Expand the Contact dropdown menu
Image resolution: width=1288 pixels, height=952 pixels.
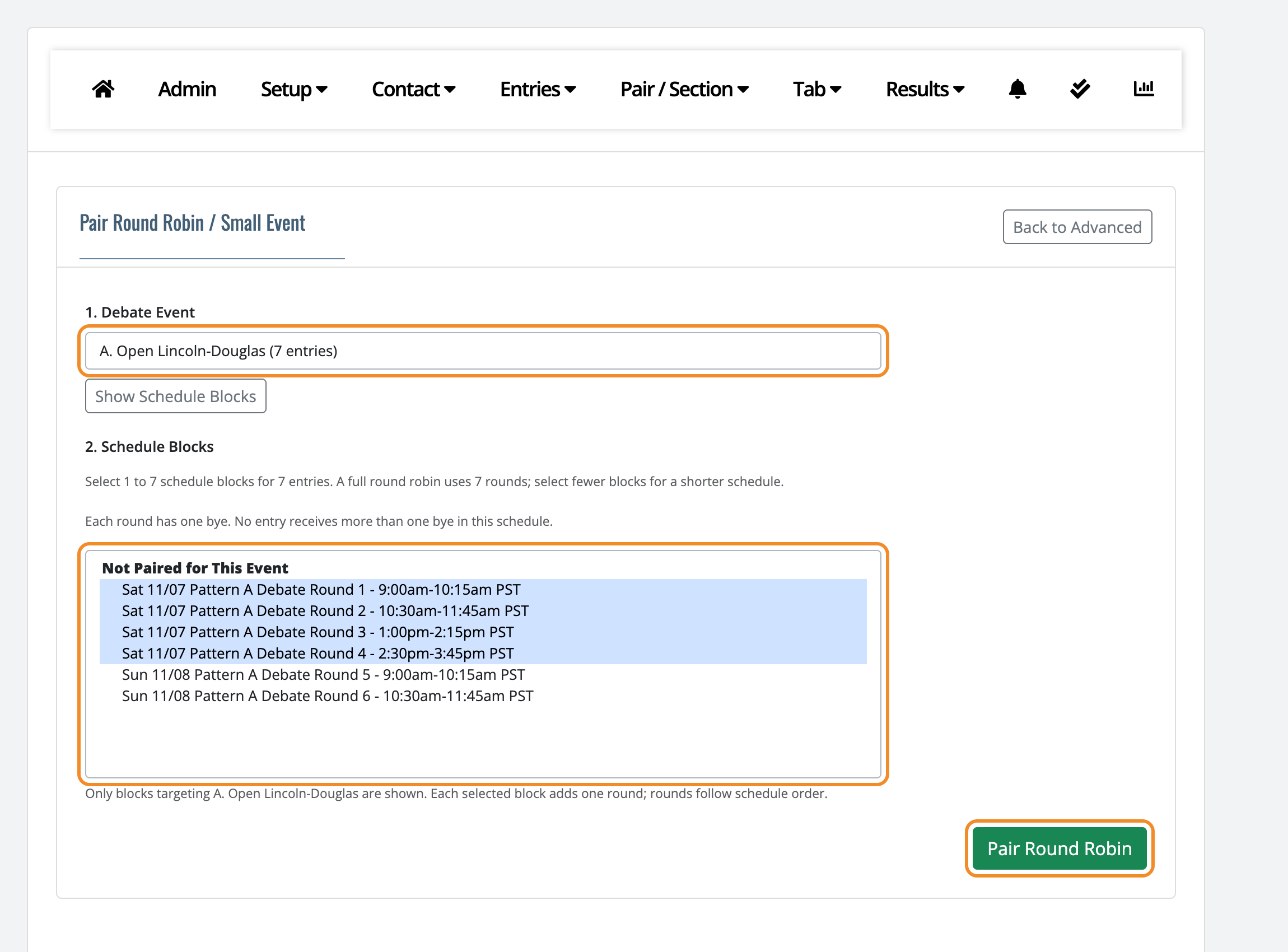pyautogui.click(x=413, y=90)
